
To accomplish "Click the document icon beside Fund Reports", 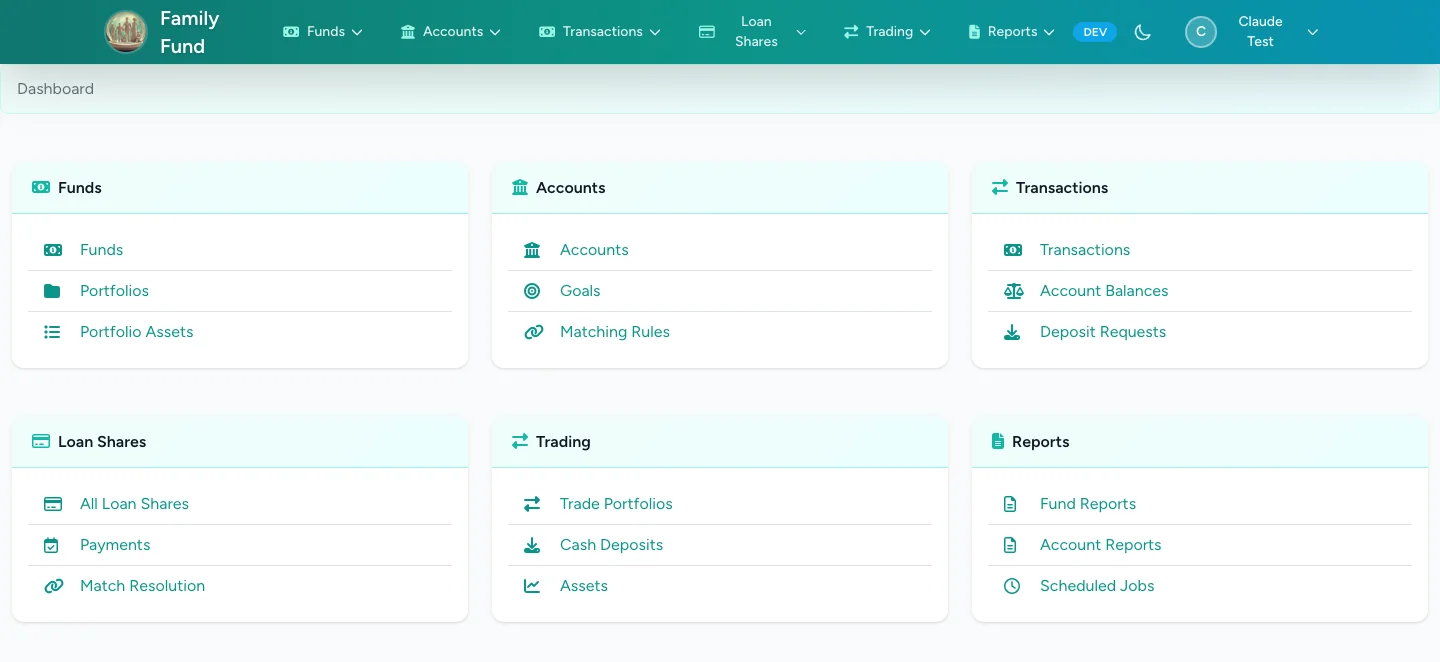I will coord(1010,504).
